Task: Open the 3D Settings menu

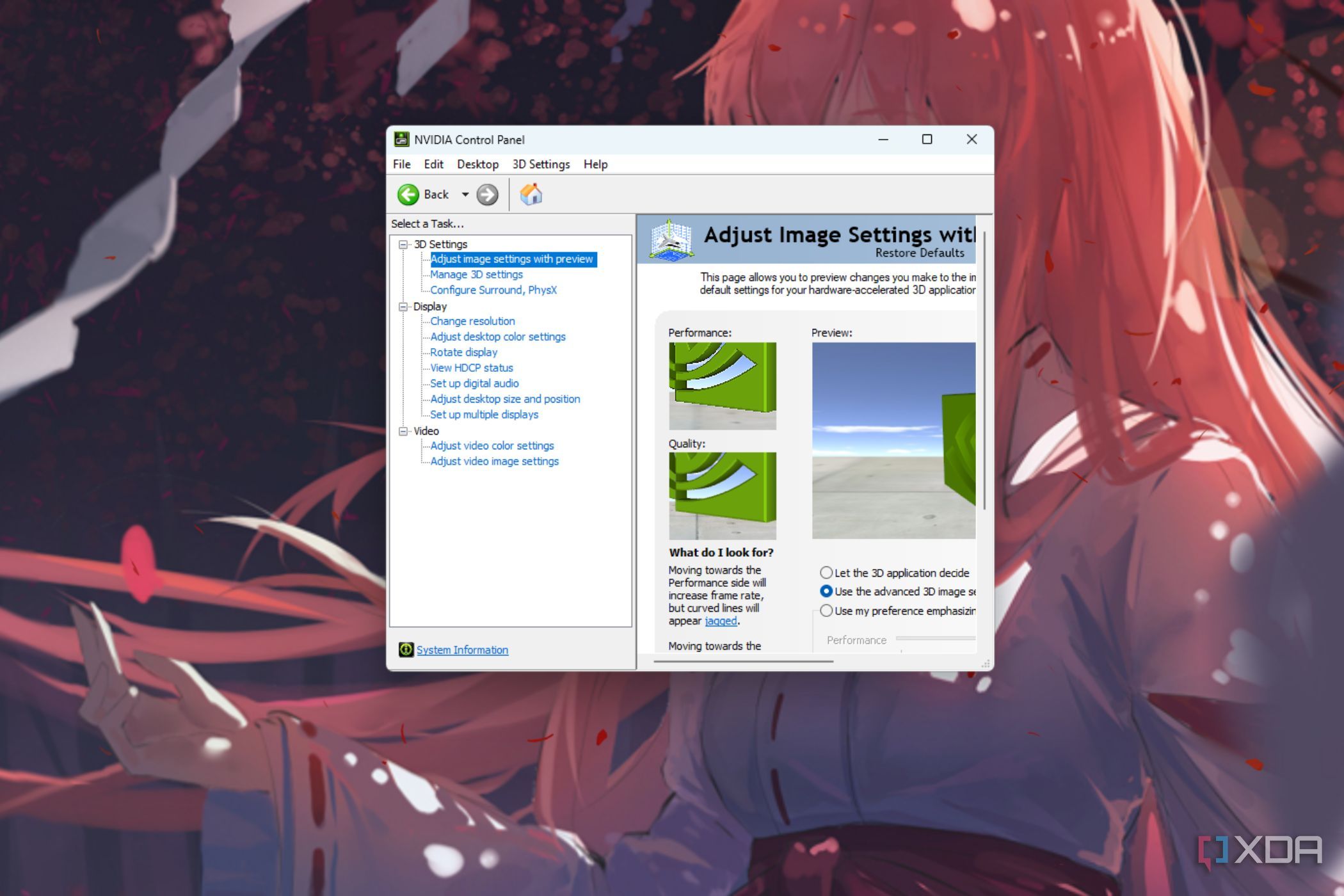Action: click(541, 164)
